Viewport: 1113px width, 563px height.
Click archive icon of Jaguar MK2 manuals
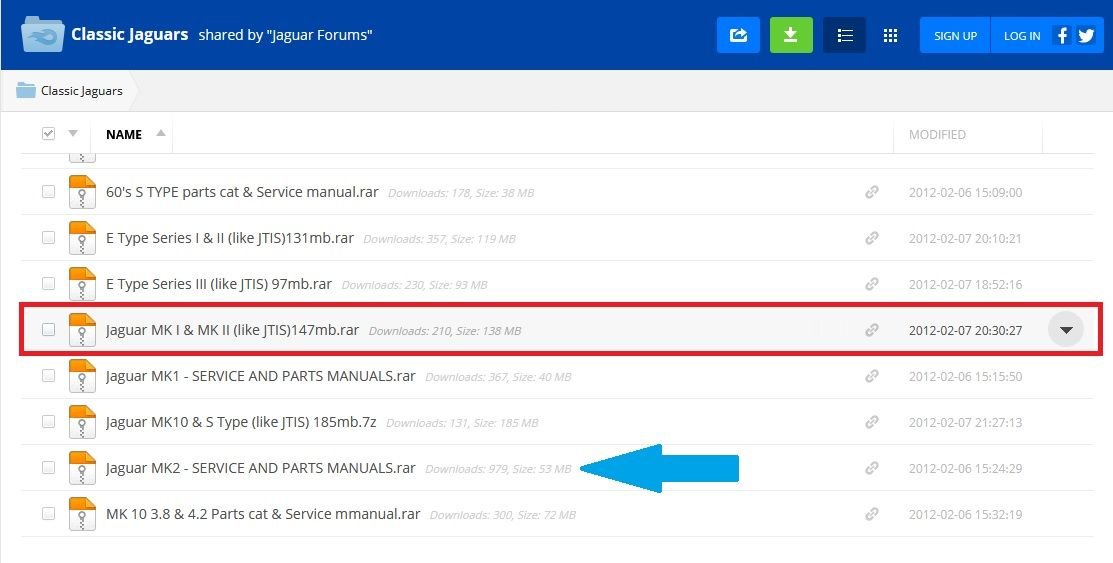(82, 468)
